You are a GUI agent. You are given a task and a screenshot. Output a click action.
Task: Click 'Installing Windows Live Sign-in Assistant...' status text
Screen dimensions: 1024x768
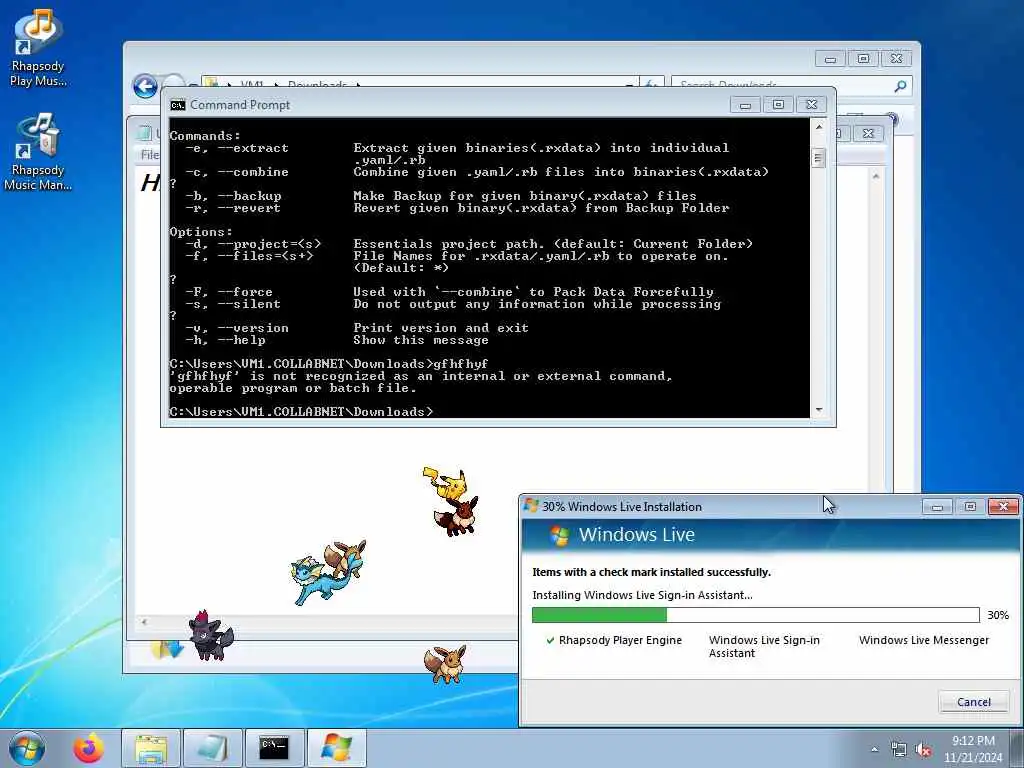642,595
